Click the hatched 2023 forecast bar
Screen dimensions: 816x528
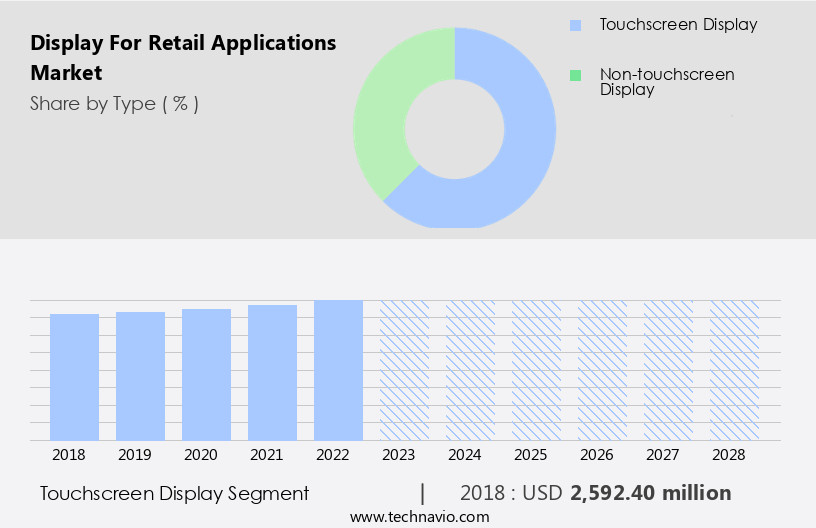[404, 370]
